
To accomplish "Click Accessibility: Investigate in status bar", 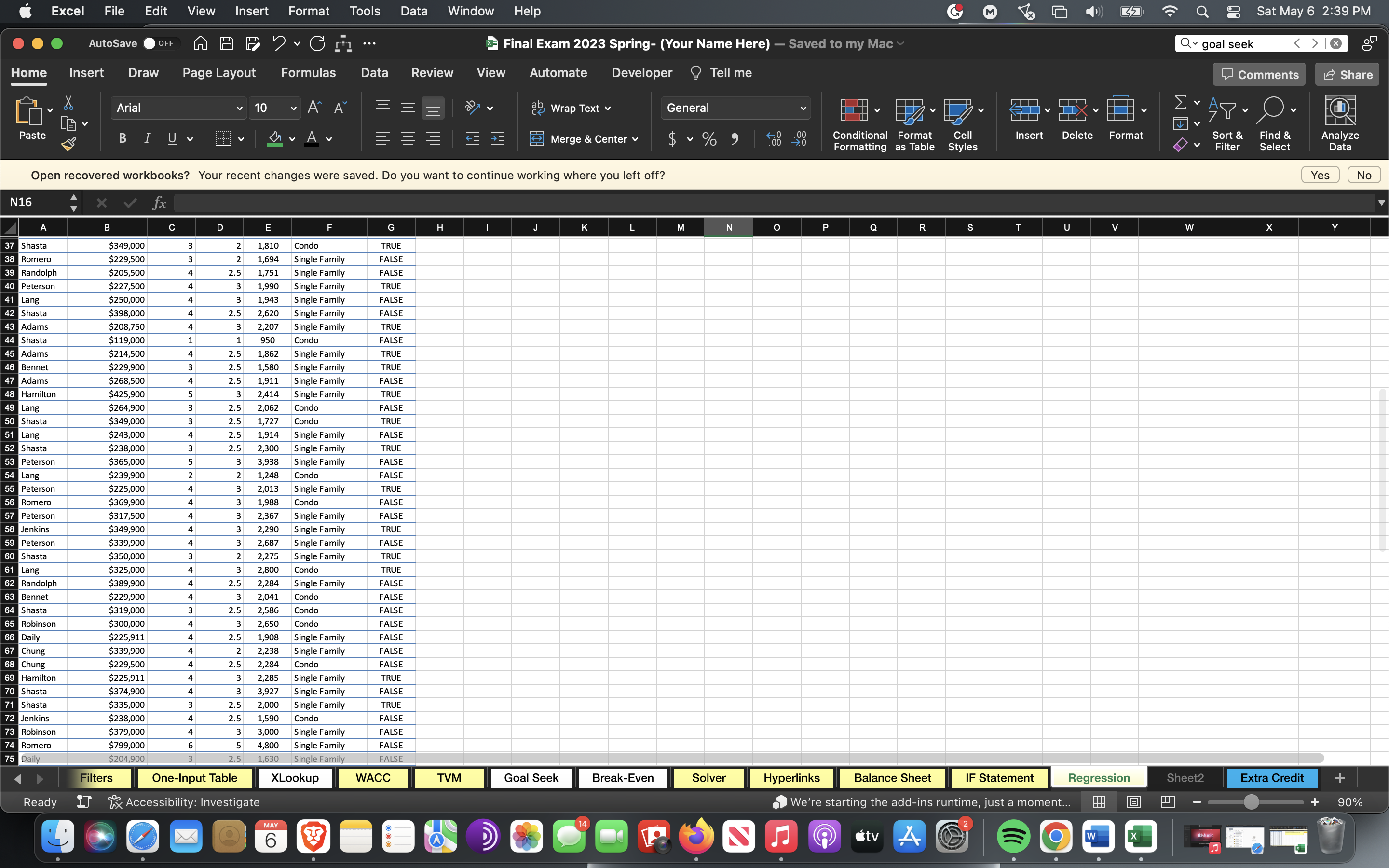I will coord(184,802).
